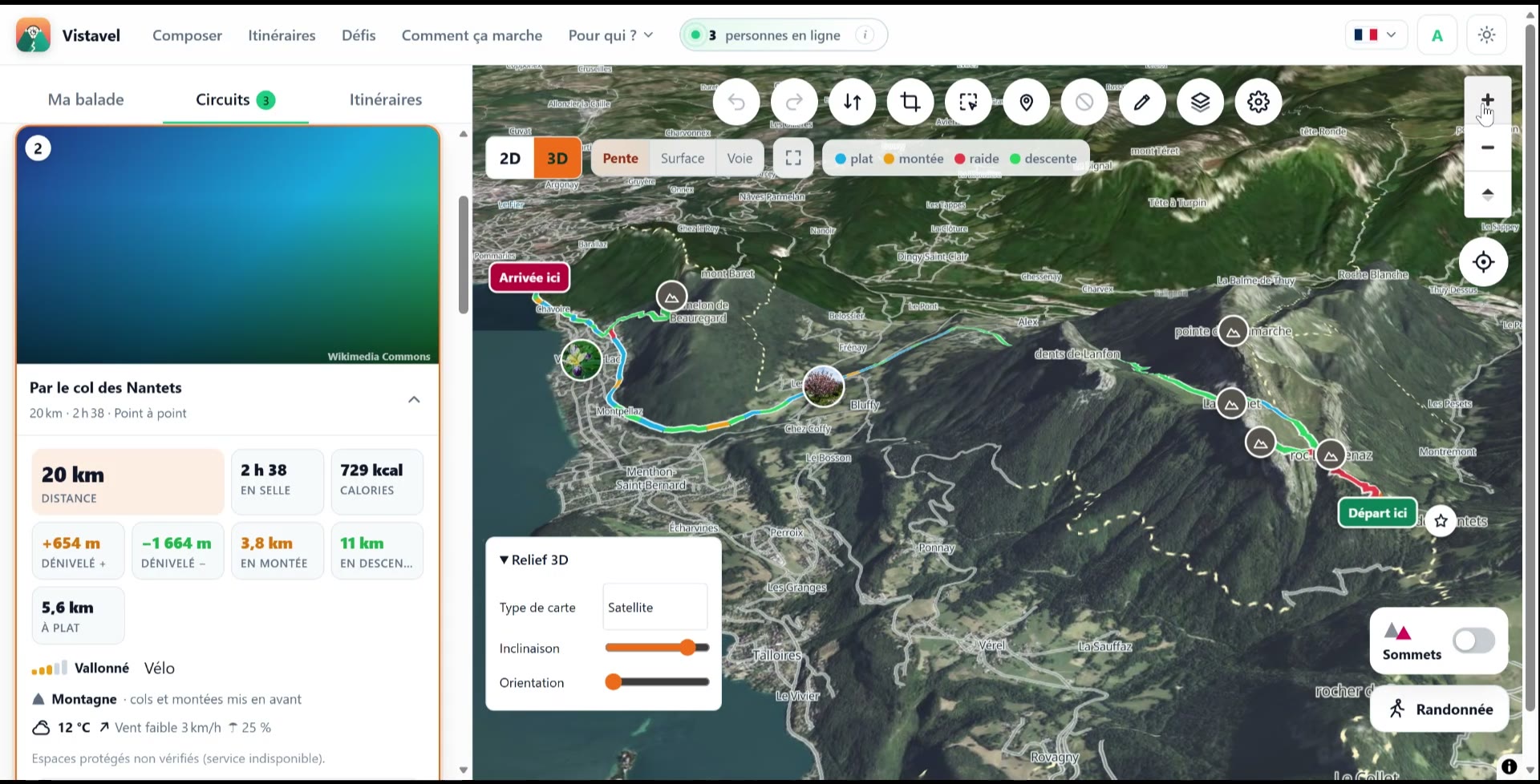Open the Pour qui ? menu

pos(610,35)
